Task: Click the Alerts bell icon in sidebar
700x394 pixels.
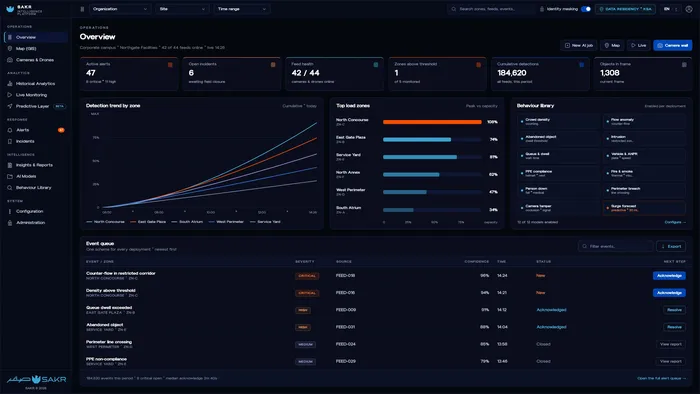Action: pyautogui.click(x=10, y=130)
